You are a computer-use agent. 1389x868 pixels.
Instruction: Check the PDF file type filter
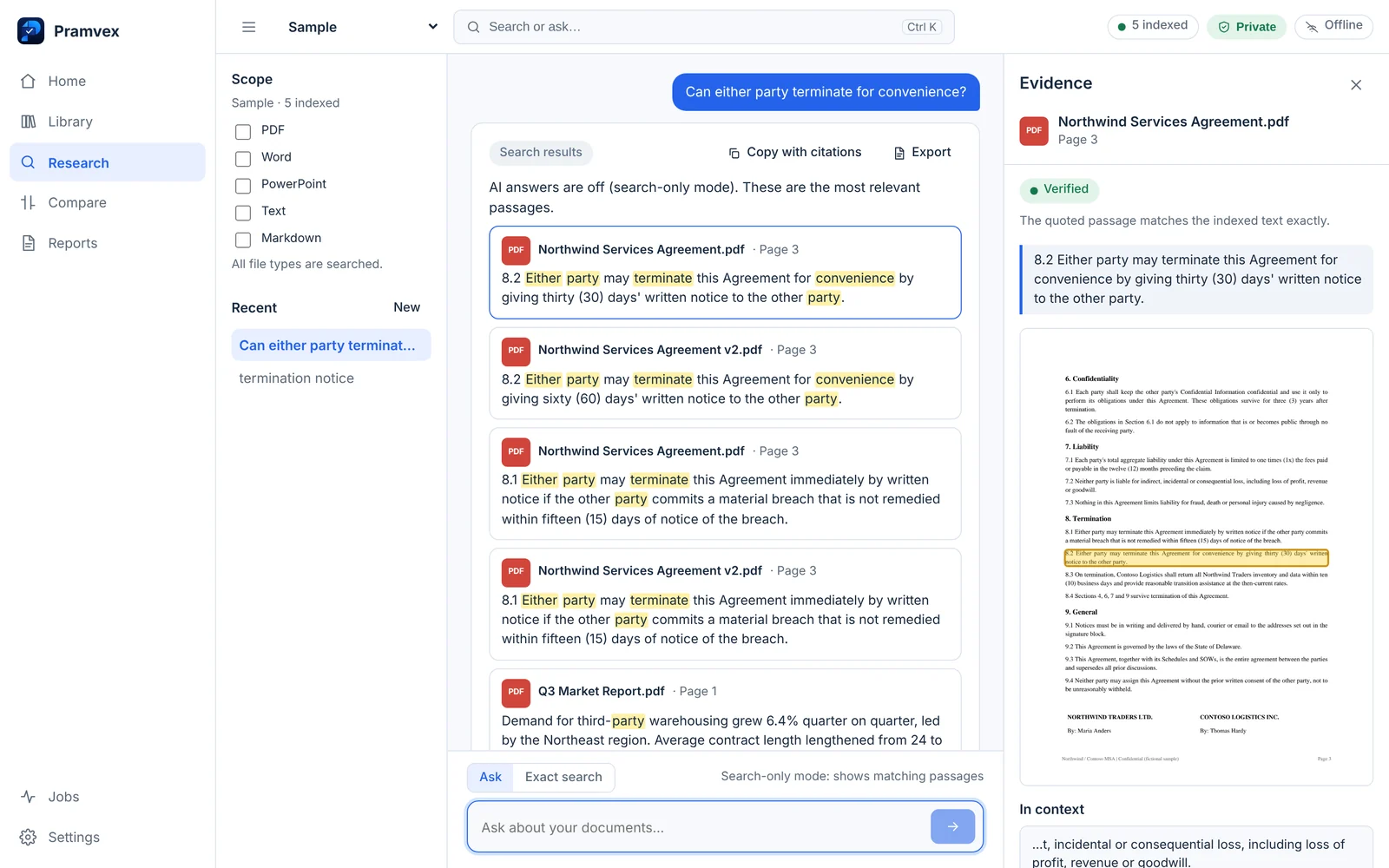(243, 131)
